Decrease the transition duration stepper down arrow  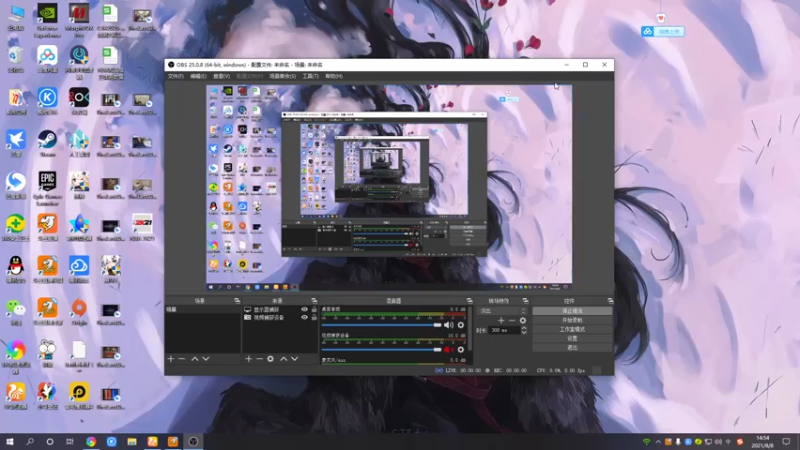(523, 333)
